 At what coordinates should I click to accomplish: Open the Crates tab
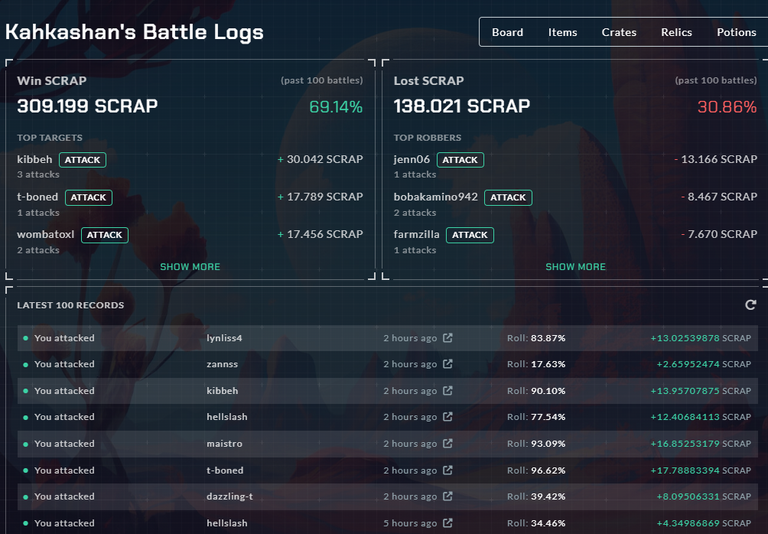click(619, 32)
